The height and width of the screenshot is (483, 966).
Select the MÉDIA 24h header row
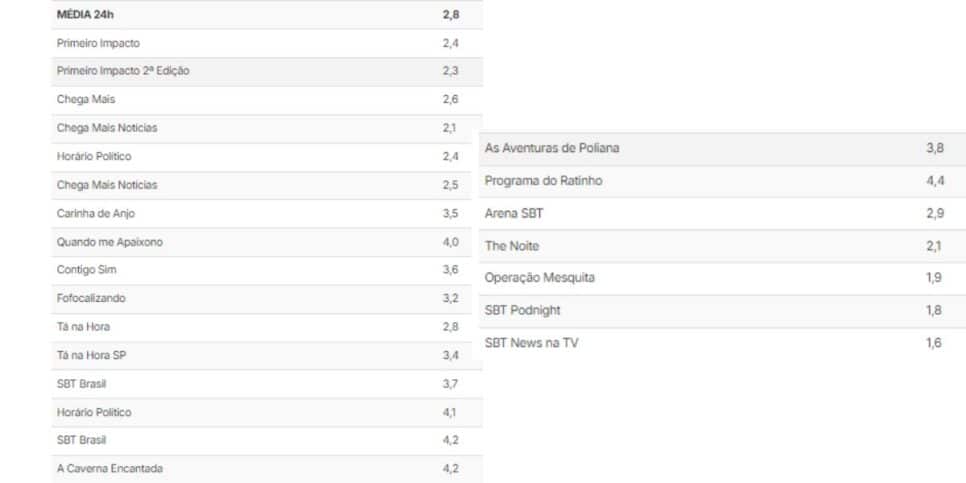(267, 15)
